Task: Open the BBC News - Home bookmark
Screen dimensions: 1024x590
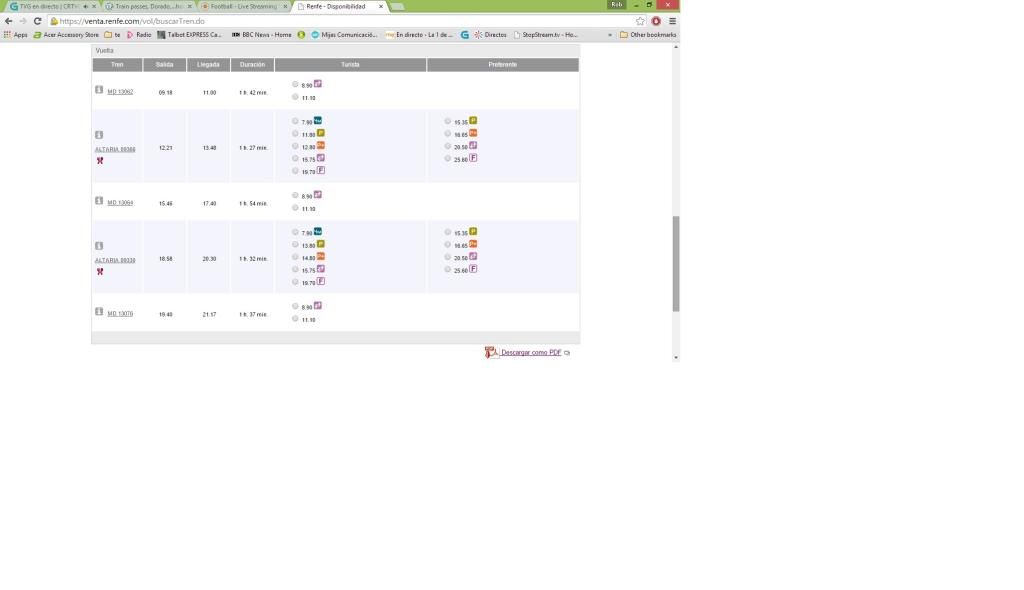Action: [x=261, y=35]
